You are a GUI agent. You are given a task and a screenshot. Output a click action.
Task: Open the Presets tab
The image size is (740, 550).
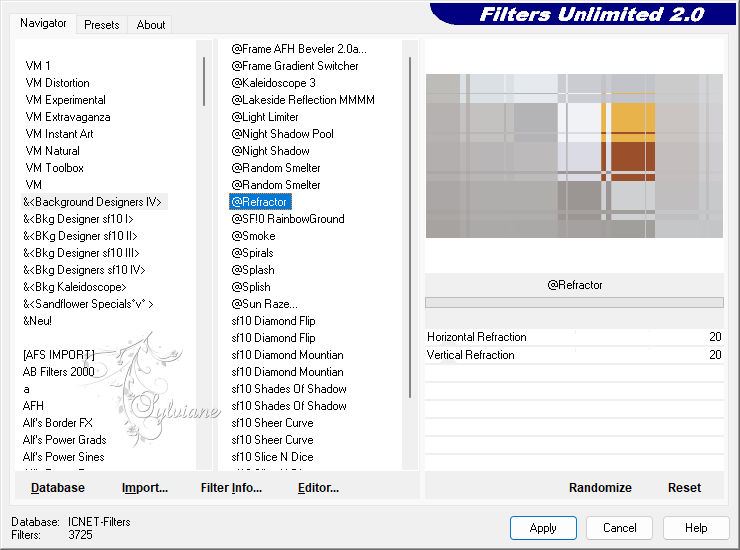101,25
